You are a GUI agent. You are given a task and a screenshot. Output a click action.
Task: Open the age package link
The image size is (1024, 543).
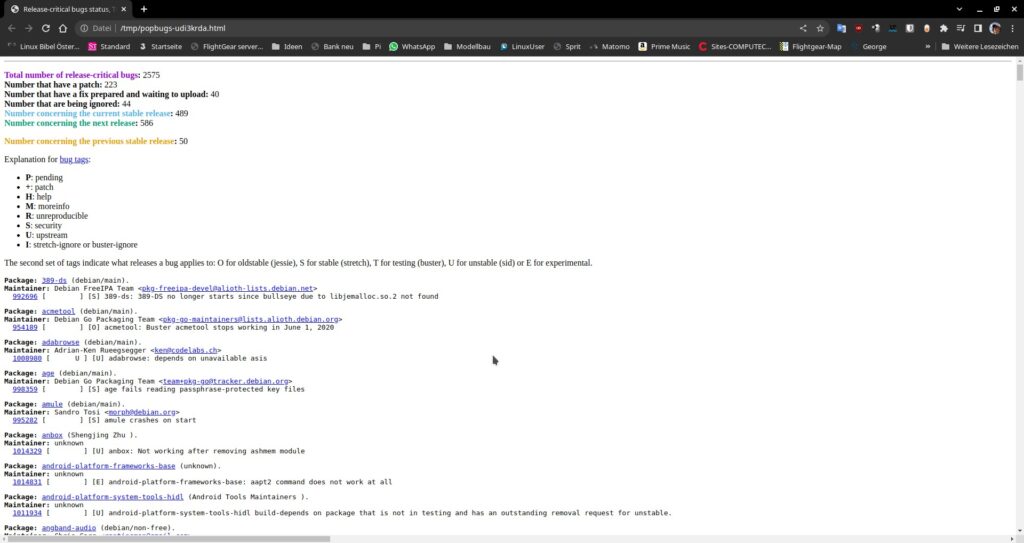pyautogui.click(x=48, y=373)
